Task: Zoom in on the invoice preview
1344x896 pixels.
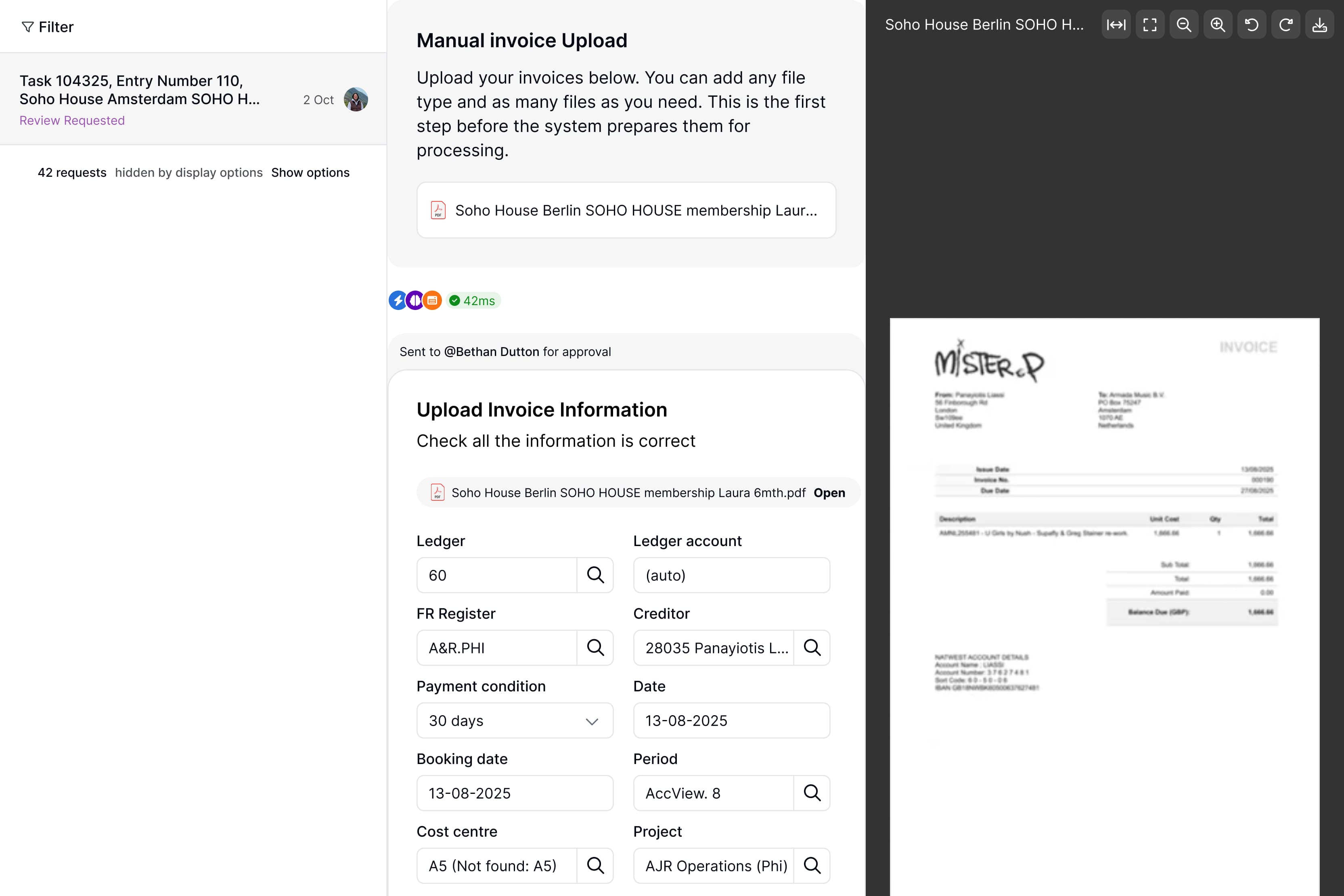Action: point(1218,25)
